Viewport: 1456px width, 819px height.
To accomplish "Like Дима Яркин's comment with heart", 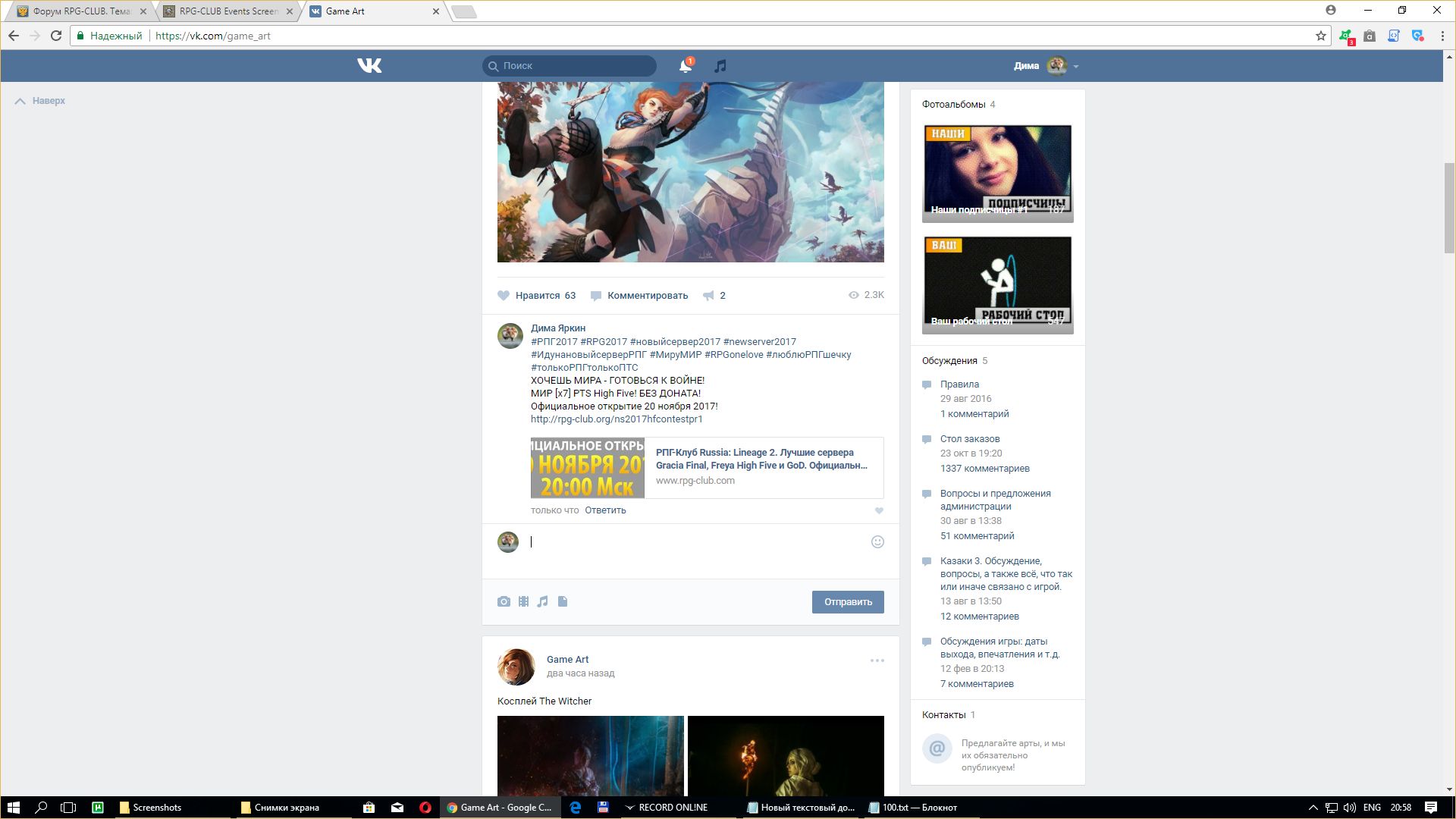I will point(879,511).
